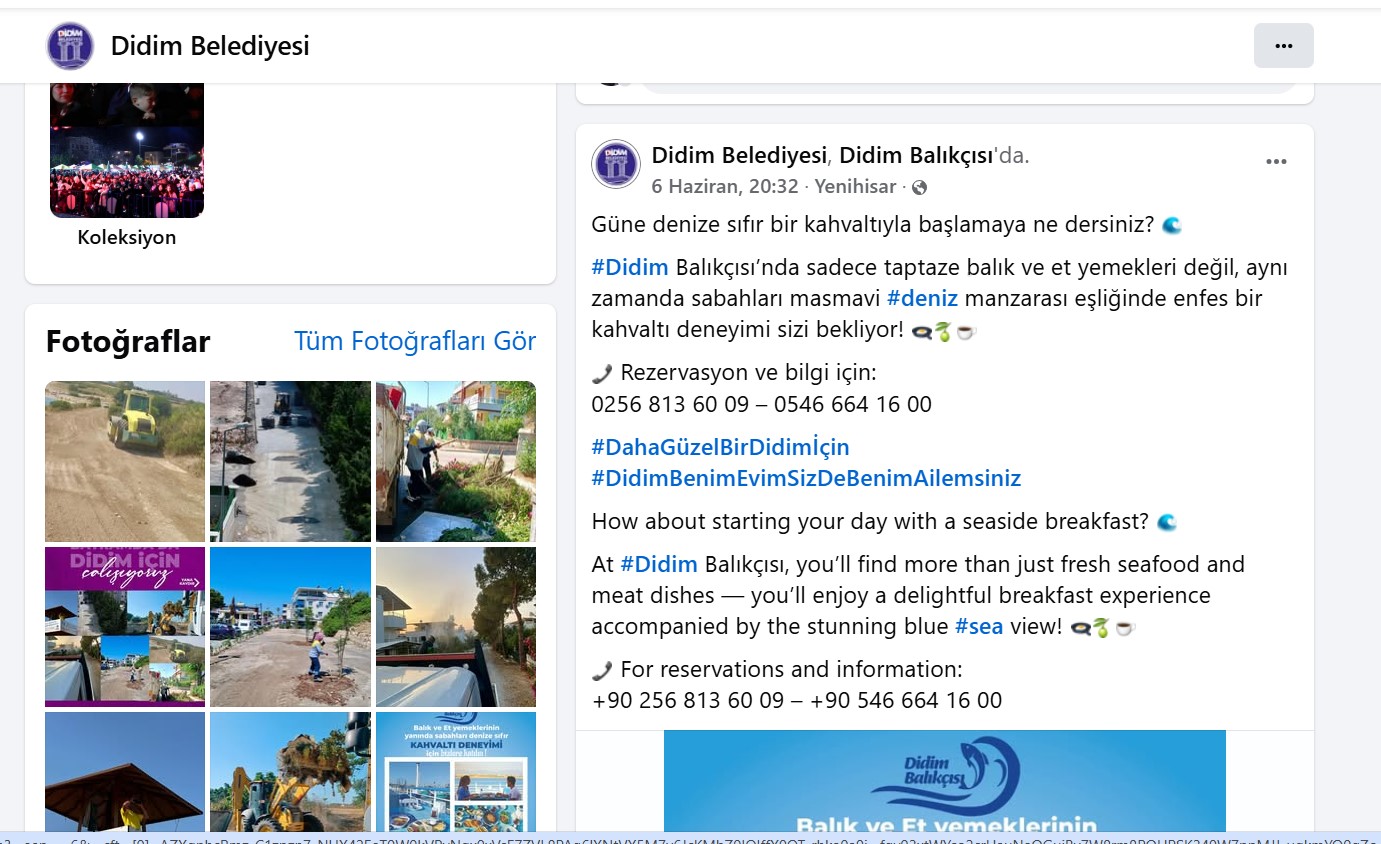1381x844 pixels.
Task: Open the Didim Balıkçısı post image banner
Action: [x=945, y=781]
